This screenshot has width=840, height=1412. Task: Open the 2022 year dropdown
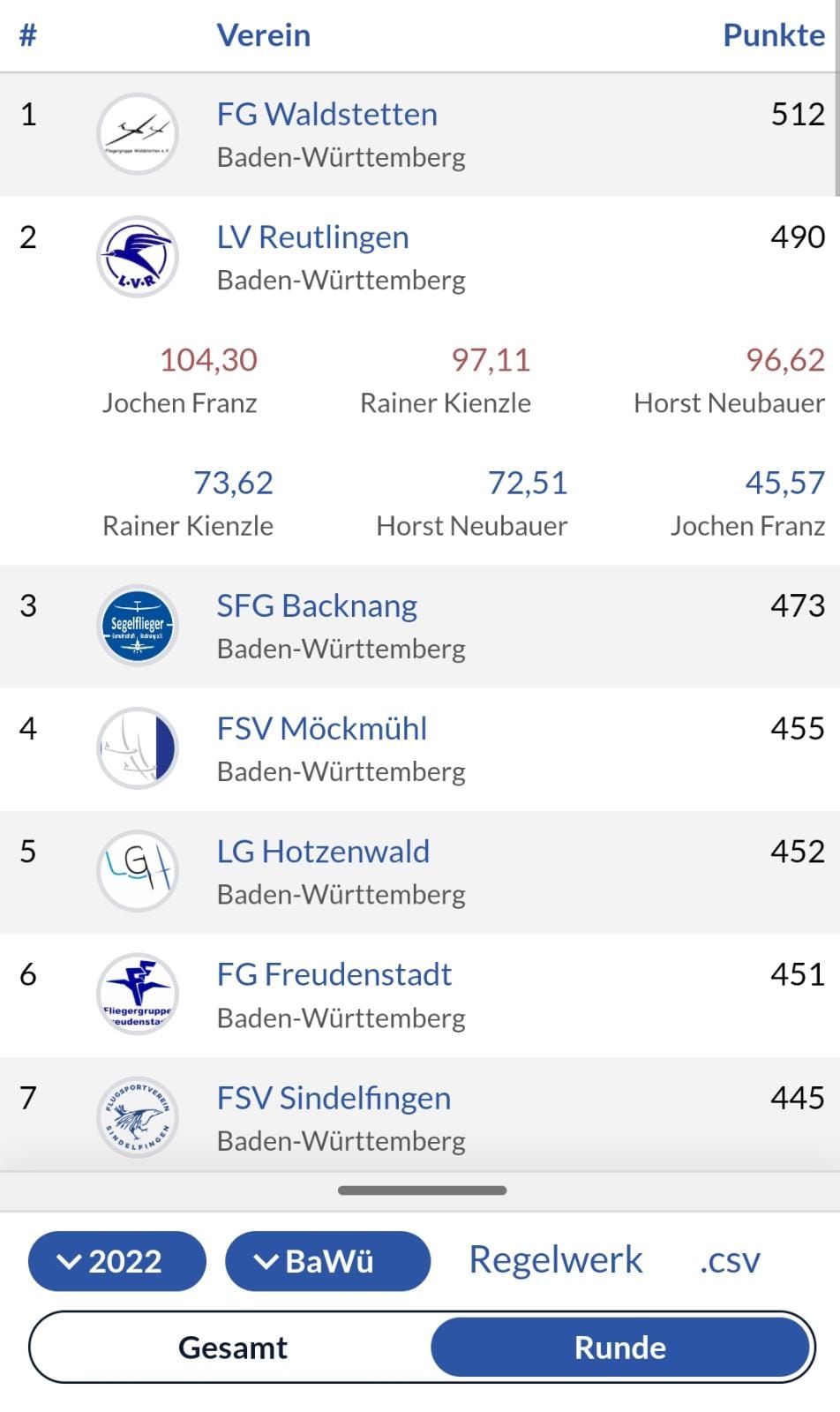pos(116,1261)
